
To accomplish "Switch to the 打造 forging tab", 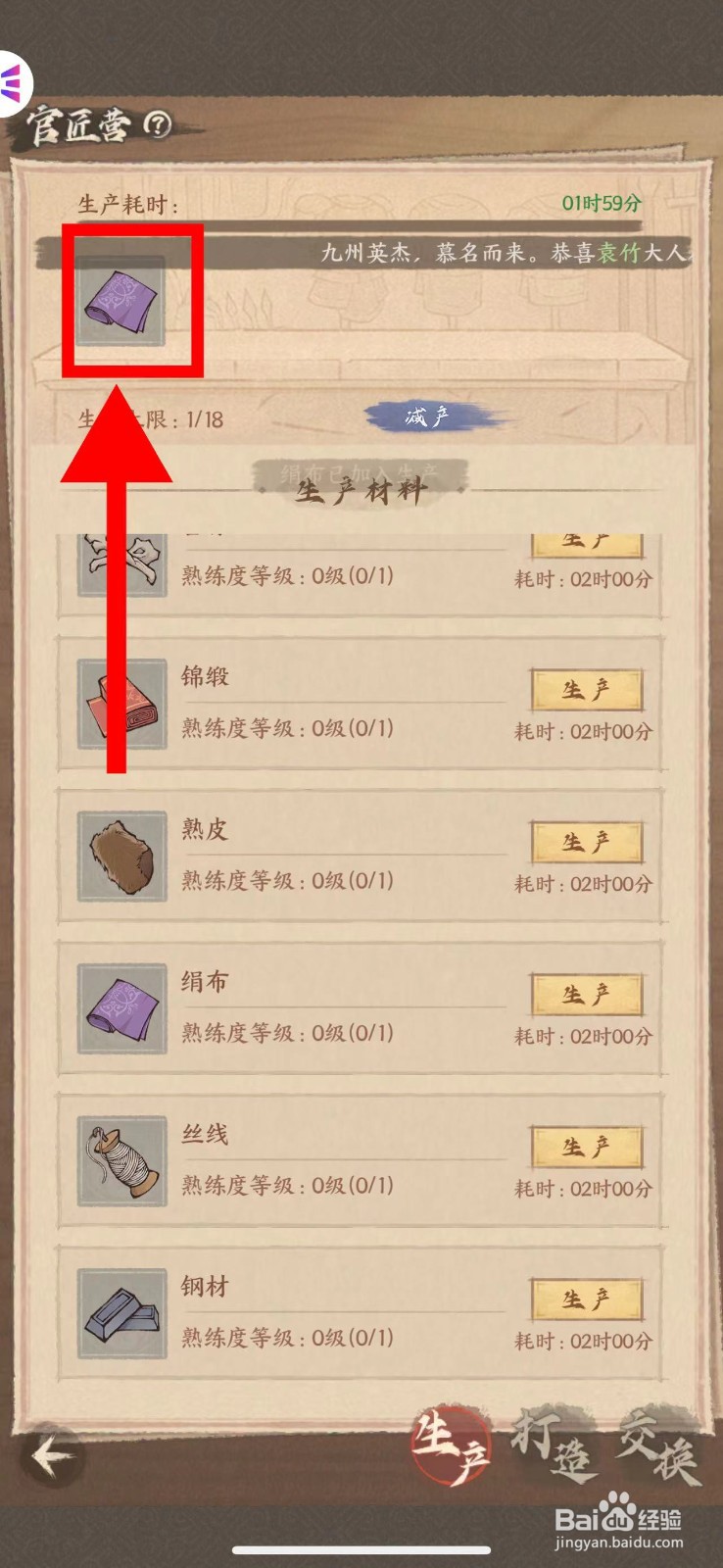I will click(x=554, y=1445).
